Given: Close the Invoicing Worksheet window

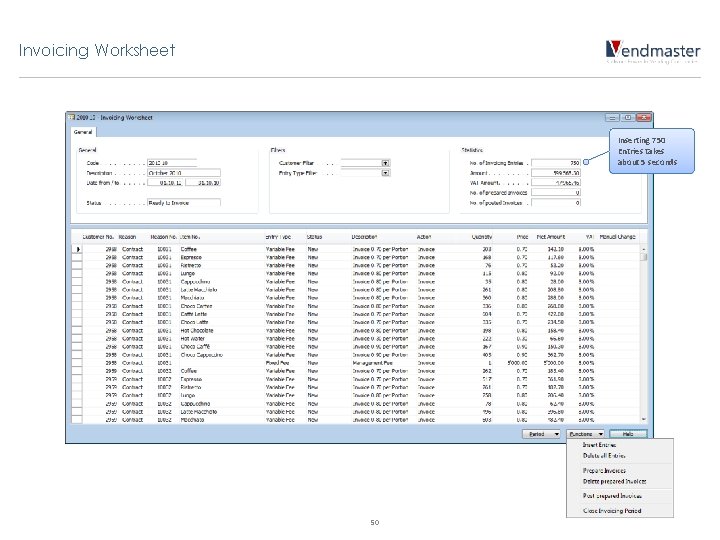Looking at the screenshot, I should point(644,118).
